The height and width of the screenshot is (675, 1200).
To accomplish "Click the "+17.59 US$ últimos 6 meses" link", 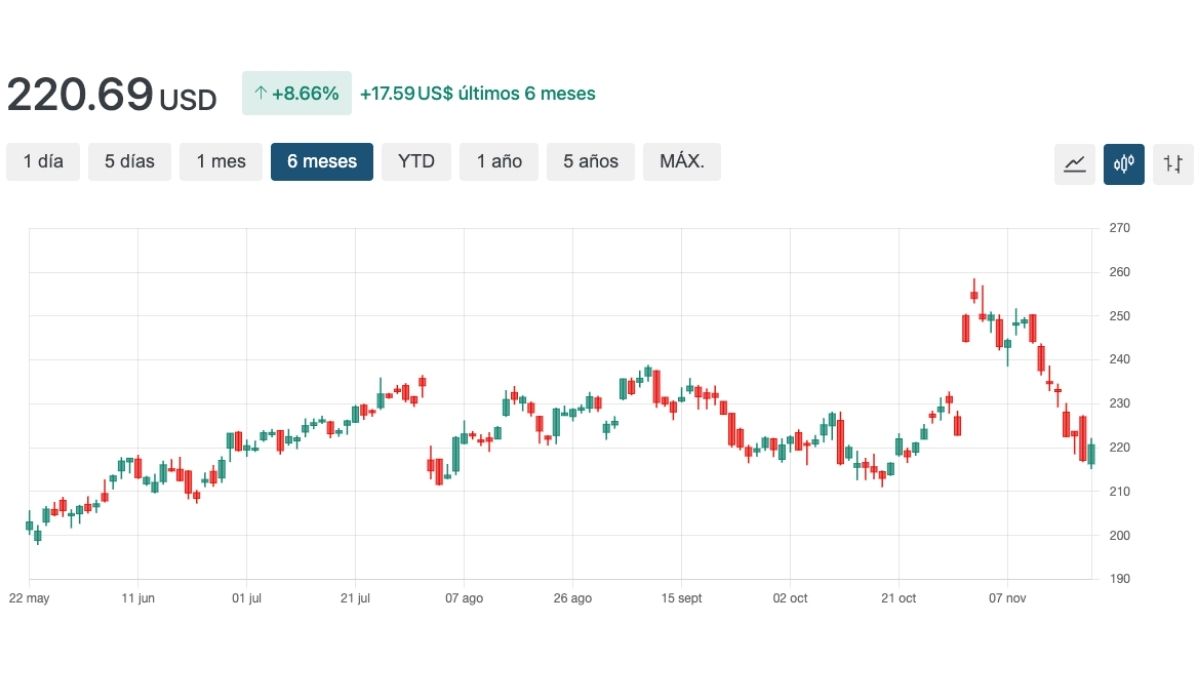I will tap(477, 93).
